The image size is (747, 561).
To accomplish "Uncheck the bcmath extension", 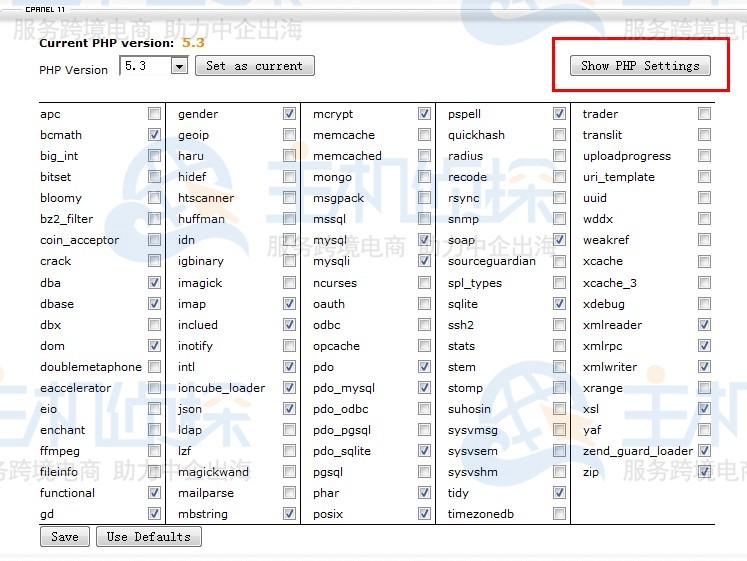I will [154, 135].
